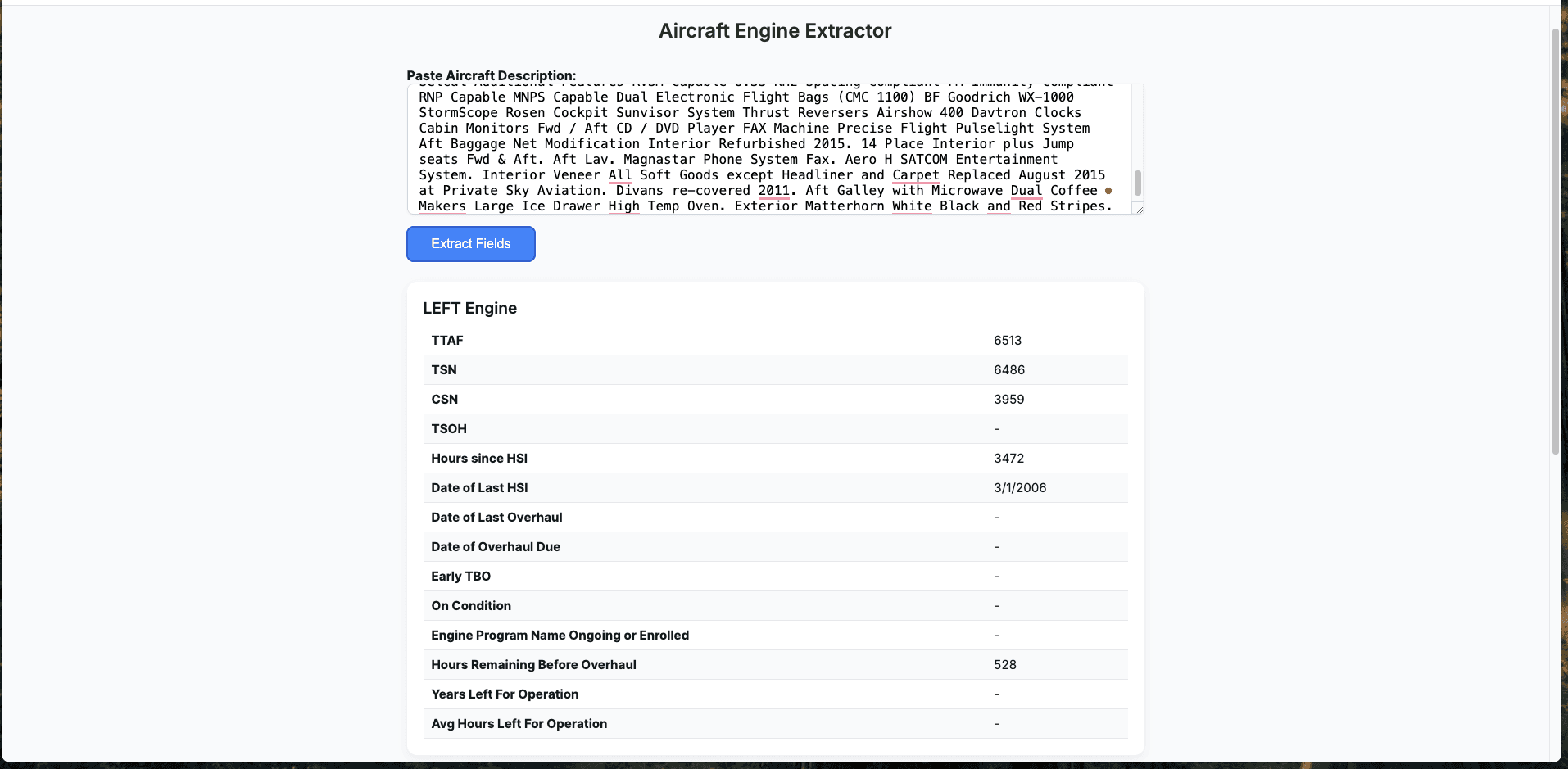Click the Extract Fields button

470,243
